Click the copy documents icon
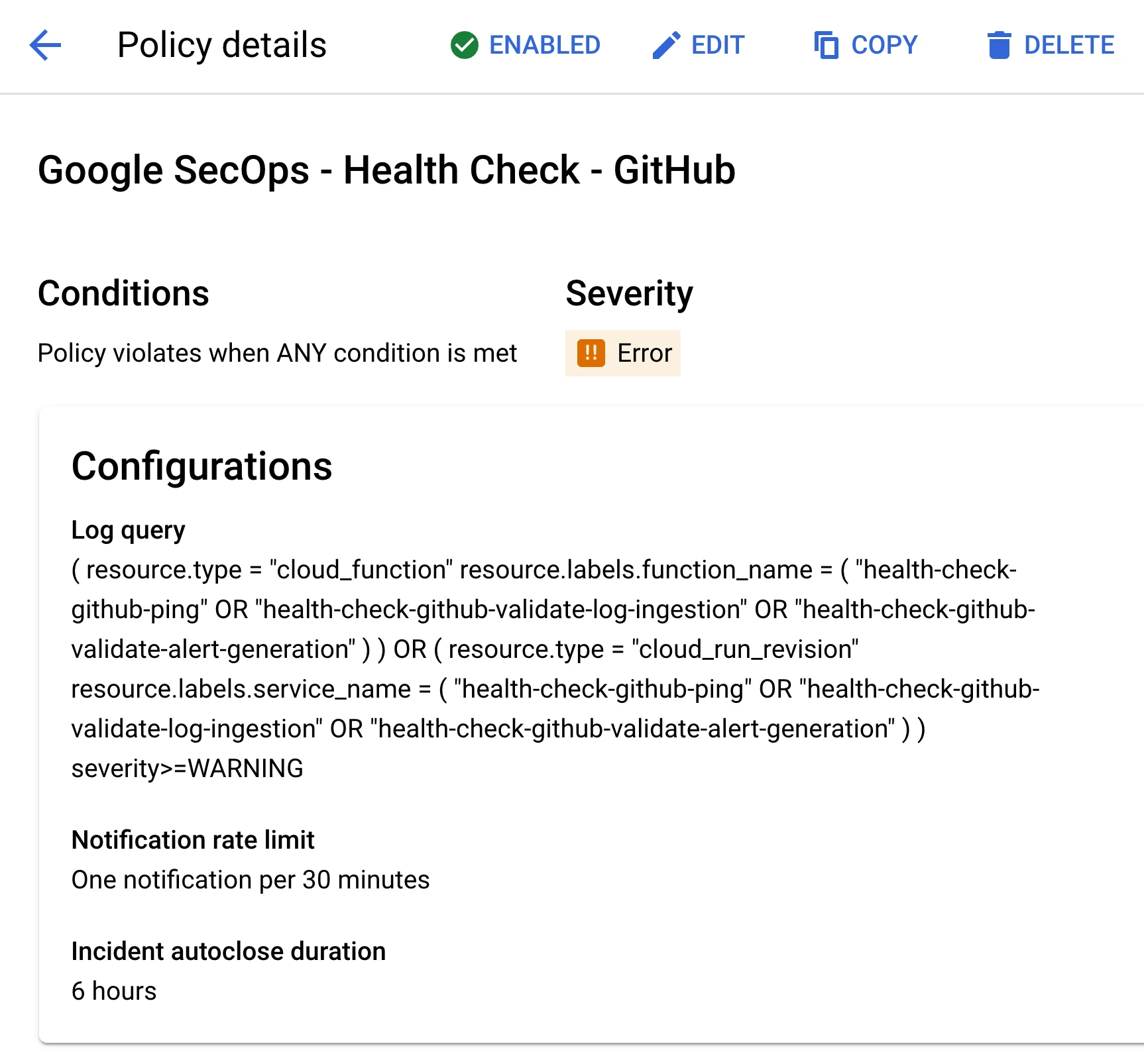 point(827,45)
